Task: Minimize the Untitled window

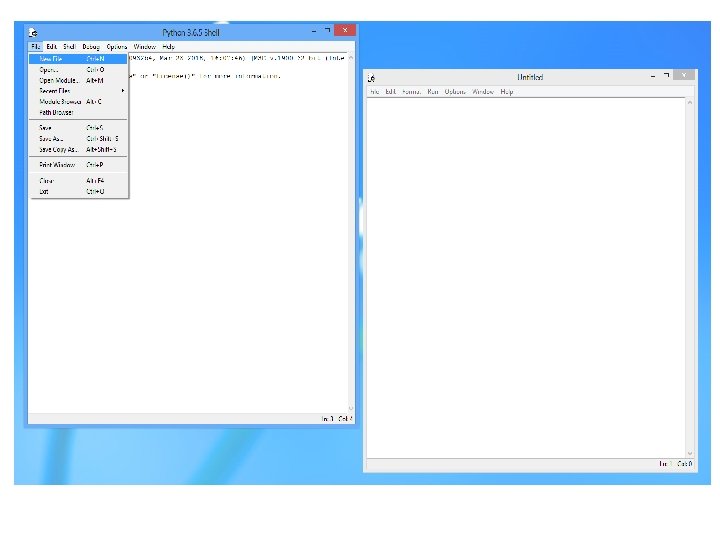Action: click(x=652, y=76)
